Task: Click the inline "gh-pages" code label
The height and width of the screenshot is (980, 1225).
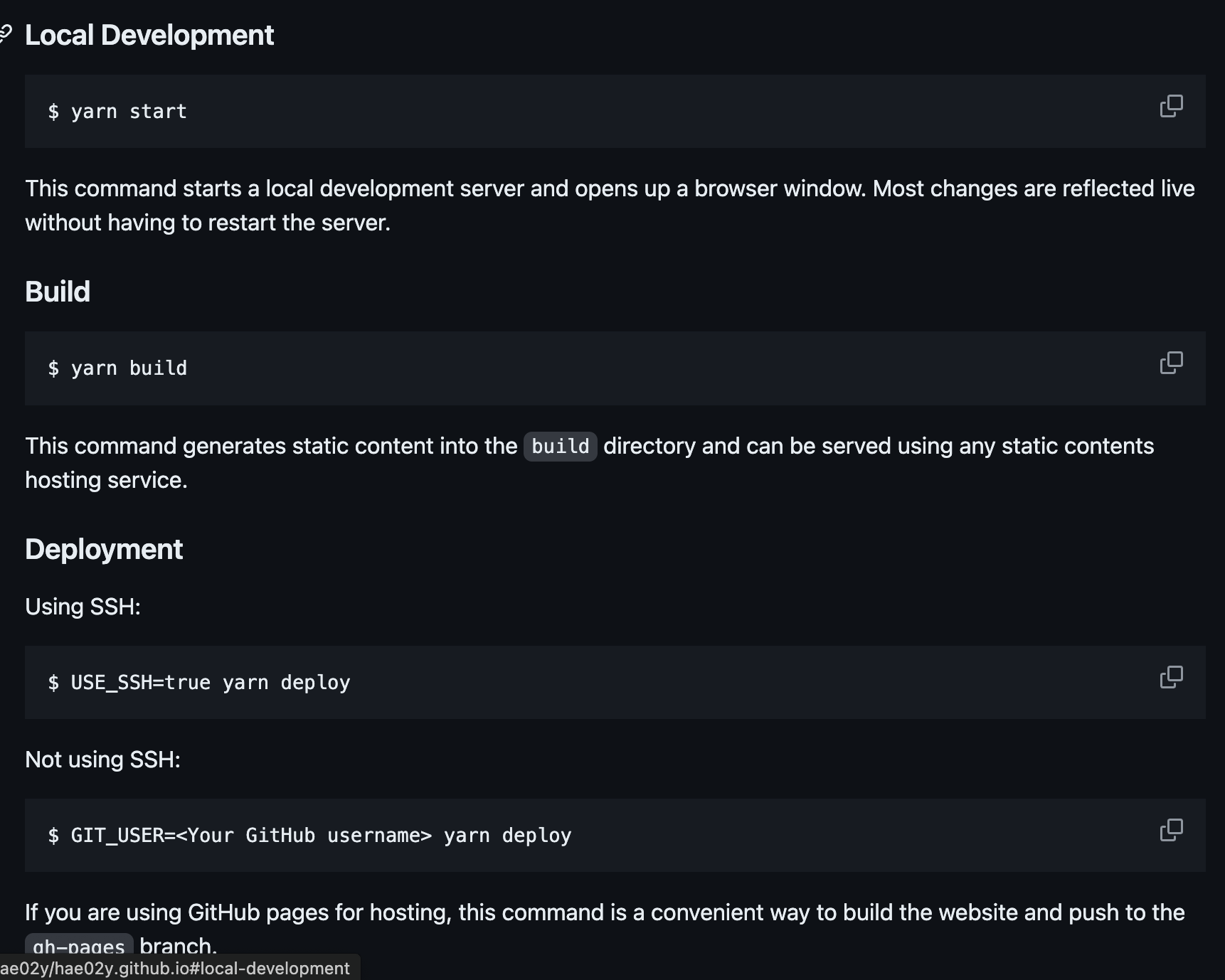Action: coord(79,945)
